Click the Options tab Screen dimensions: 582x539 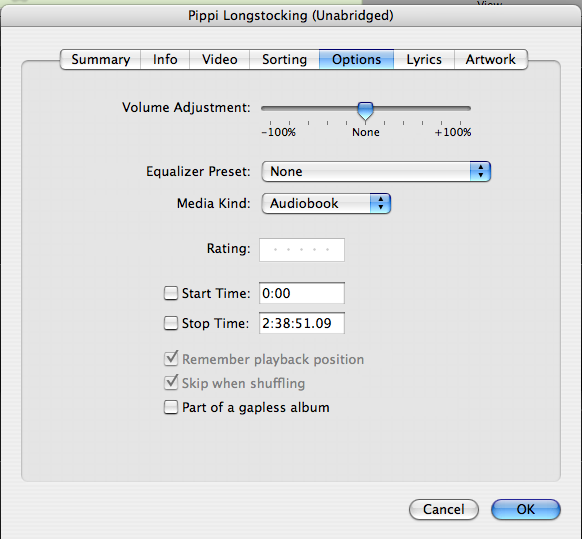point(356,59)
